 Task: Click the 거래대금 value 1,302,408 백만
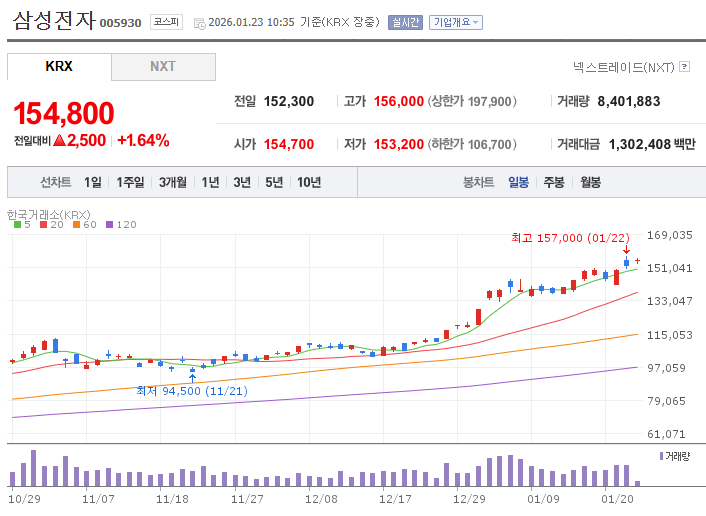(652, 144)
